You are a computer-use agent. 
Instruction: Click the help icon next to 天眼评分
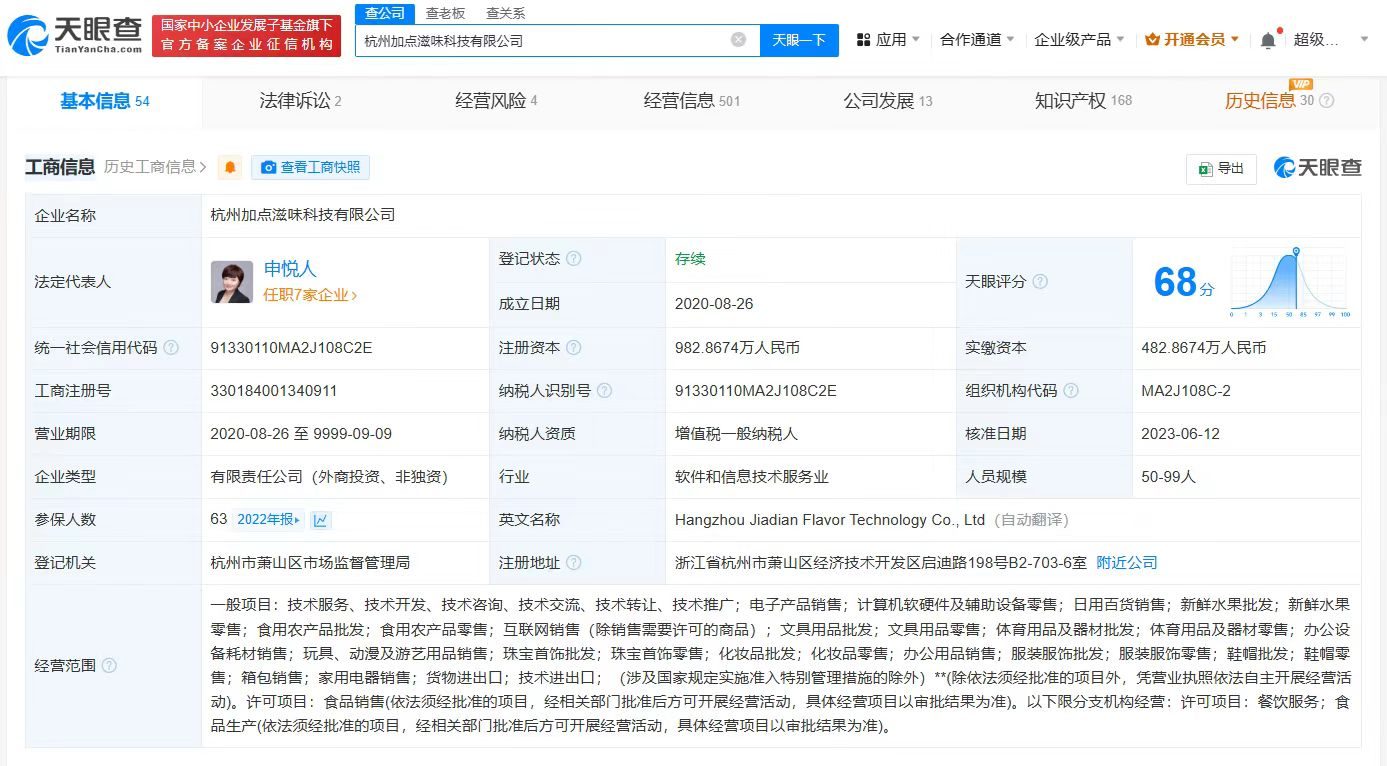[1041, 282]
